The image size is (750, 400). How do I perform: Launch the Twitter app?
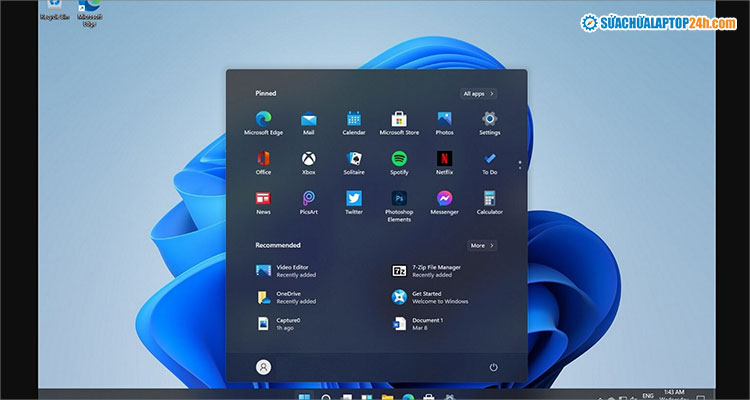coord(354,202)
